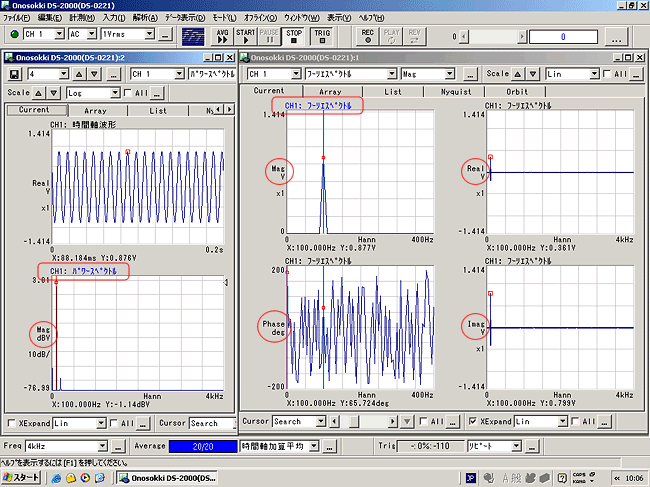
Task: Click ellipsis button next to 1Vrms dropdown
Action: (165, 34)
